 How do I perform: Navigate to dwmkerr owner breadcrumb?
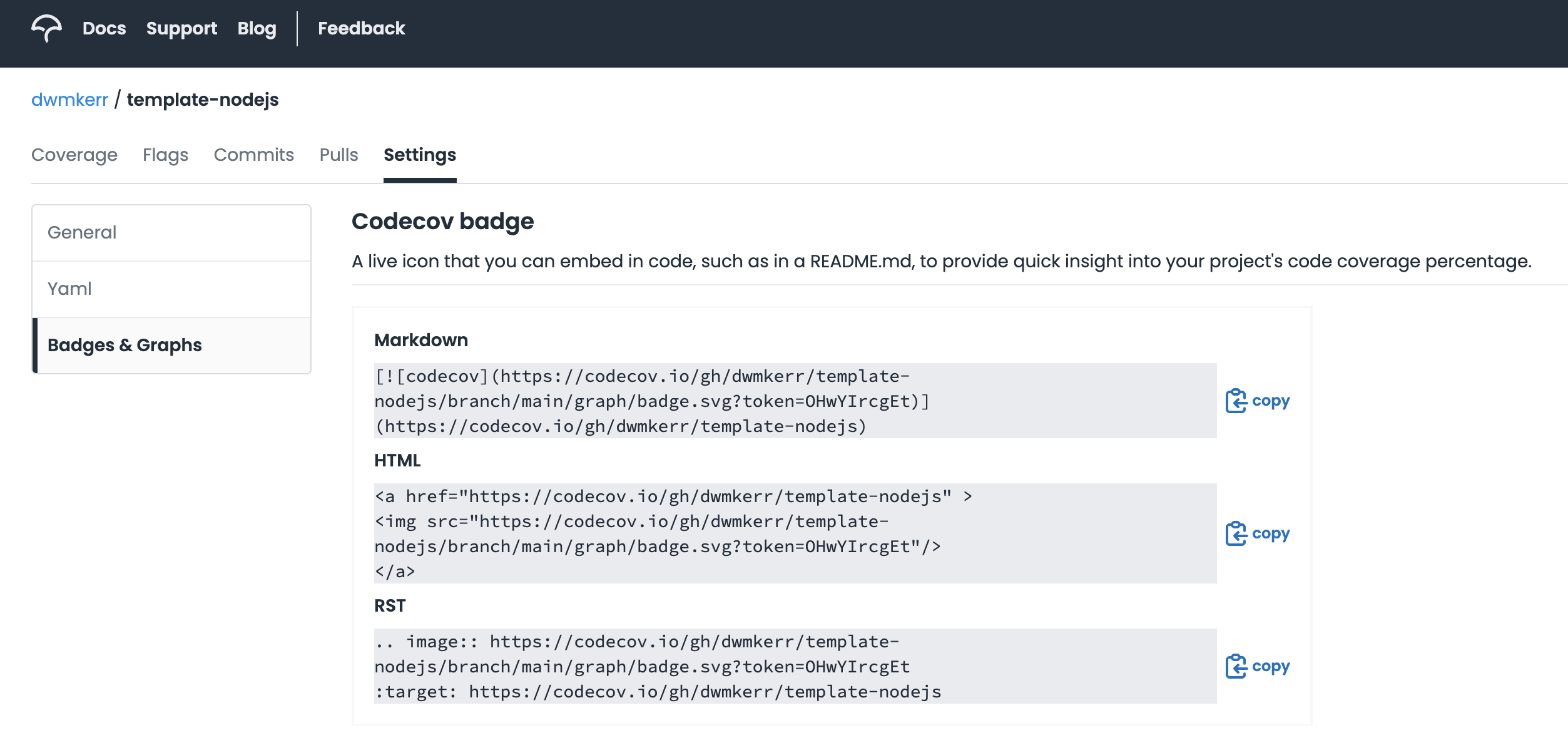tap(69, 100)
